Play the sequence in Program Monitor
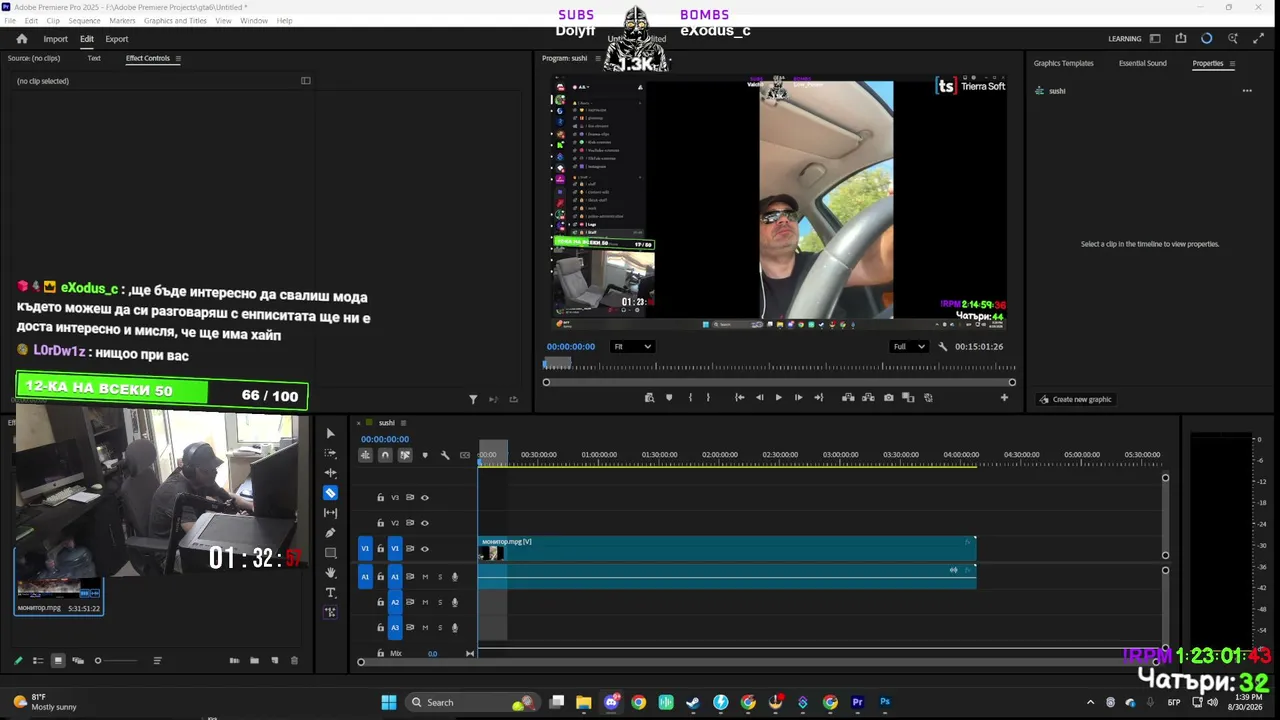 tap(778, 398)
